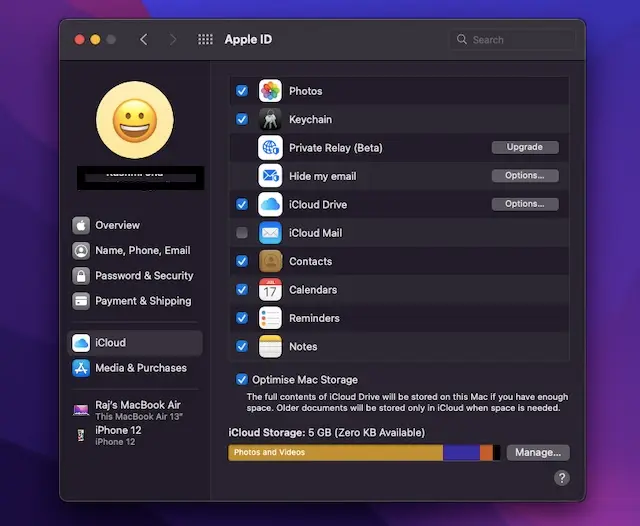Toggle the Contacts checkbox
The height and width of the screenshot is (526, 640).
(242, 261)
